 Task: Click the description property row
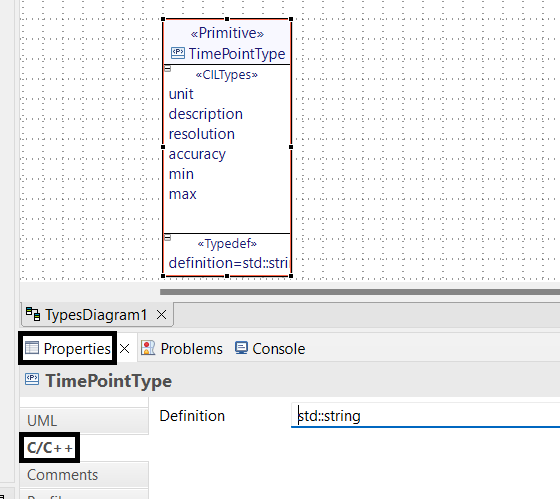[206, 114]
